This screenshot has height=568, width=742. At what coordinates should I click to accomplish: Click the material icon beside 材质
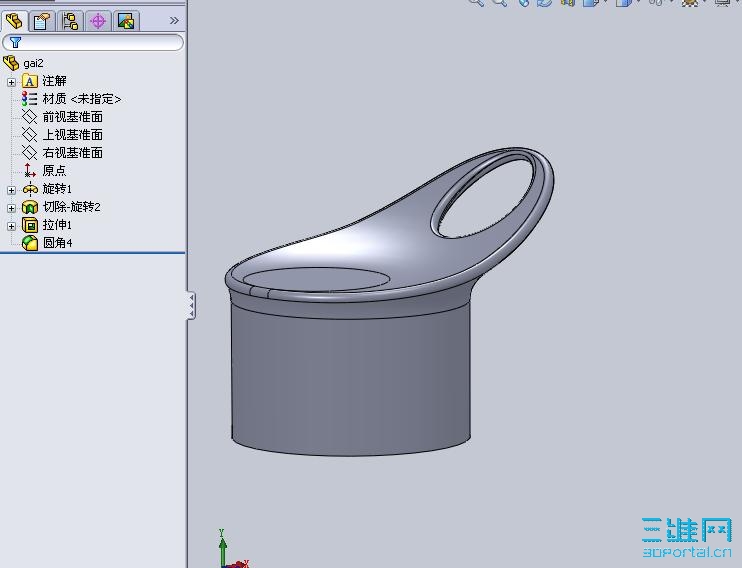click(29, 99)
